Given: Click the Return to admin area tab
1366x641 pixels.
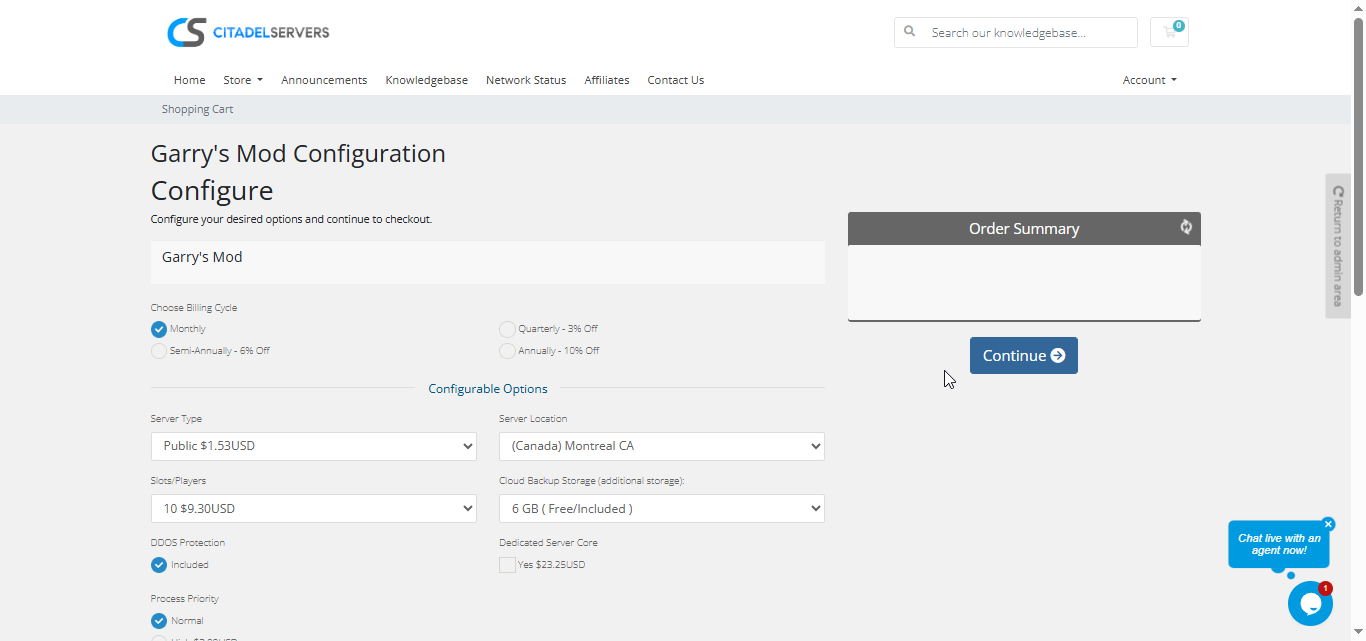Looking at the screenshot, I should [1338, 246].
